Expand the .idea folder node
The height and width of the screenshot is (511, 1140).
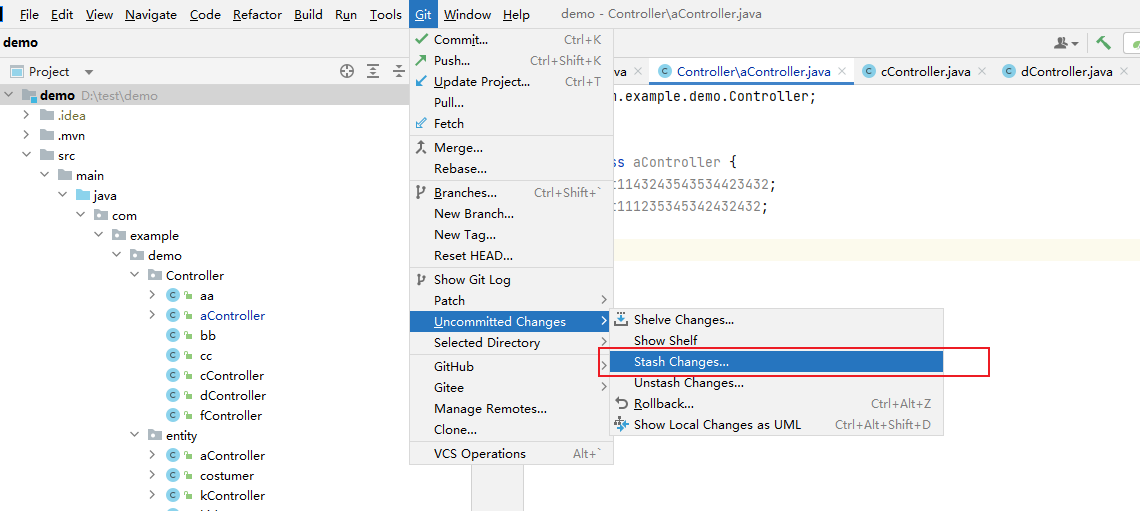coord(26,116)
